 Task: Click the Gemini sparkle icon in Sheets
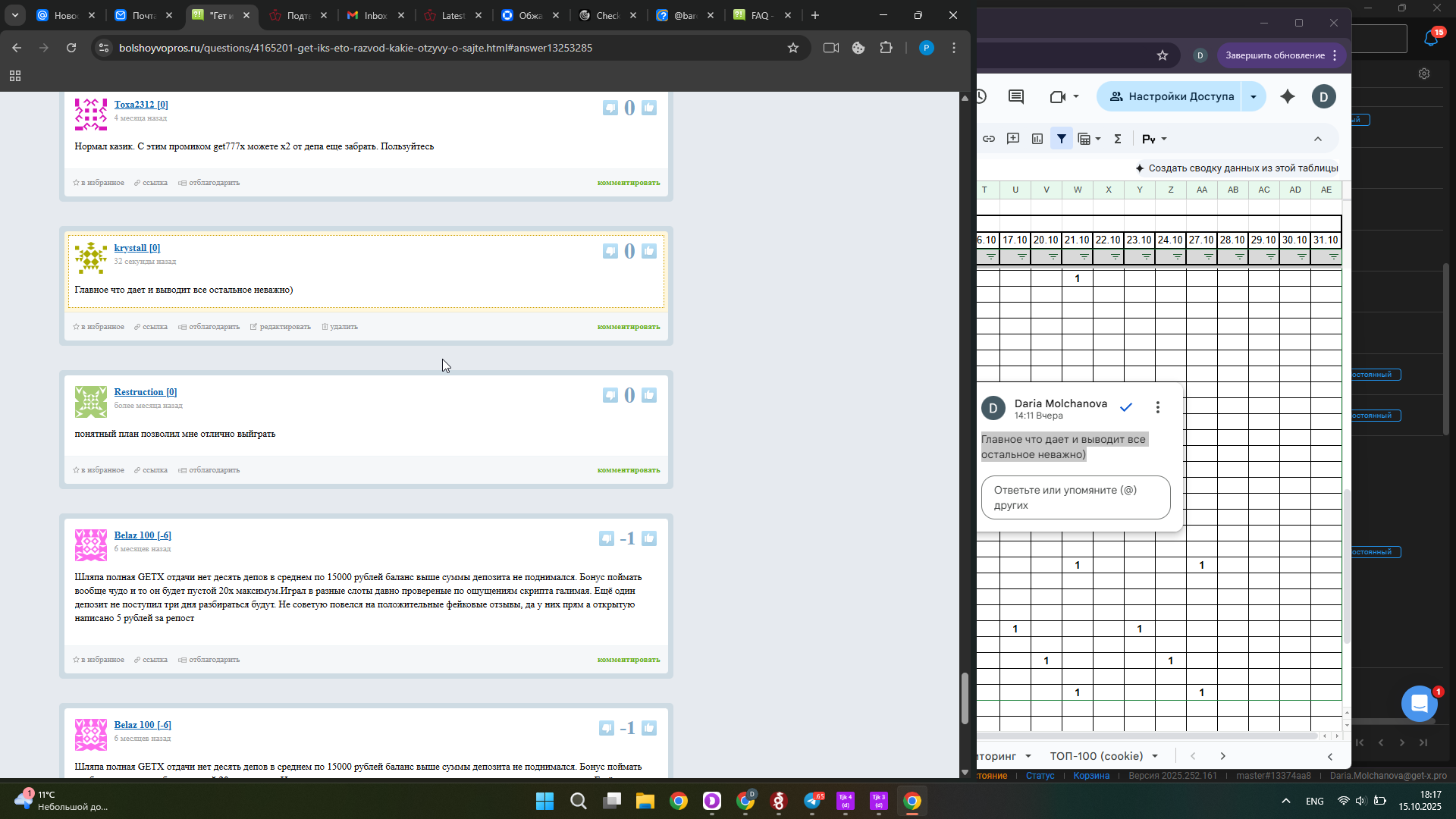(x=1288, y=96)
